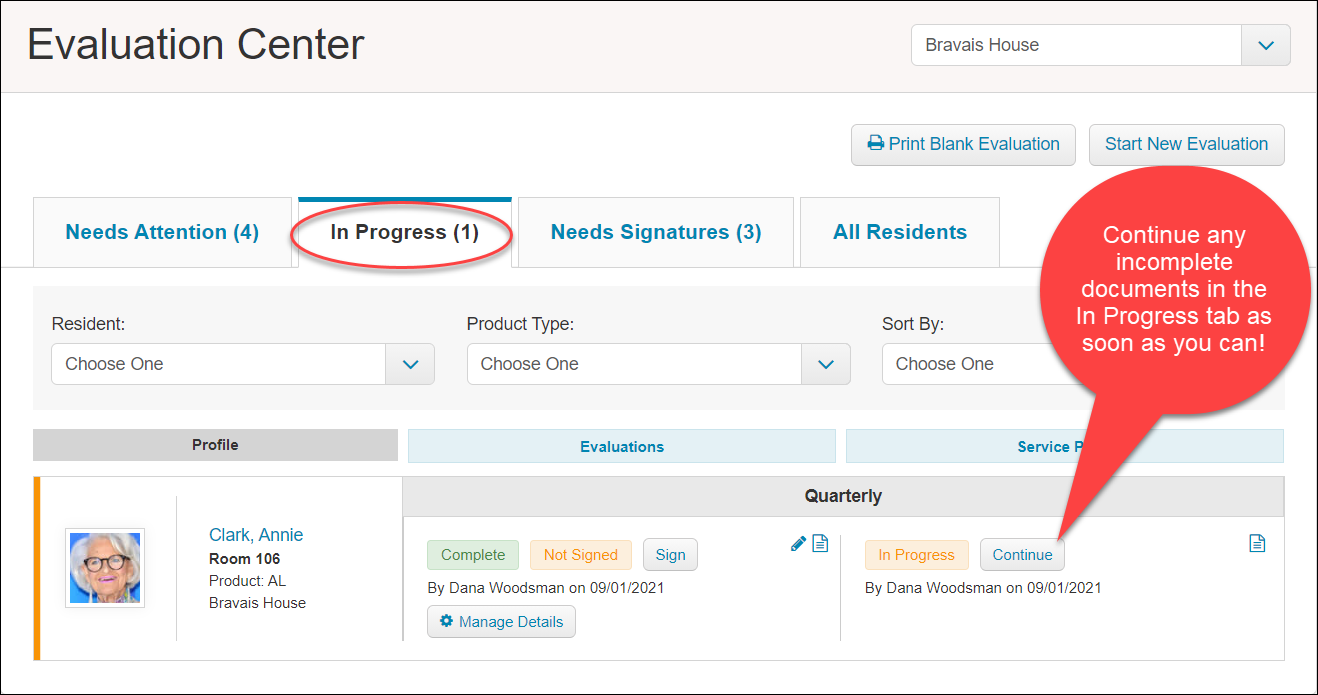Click the Manage Details button

coord(501,622)
